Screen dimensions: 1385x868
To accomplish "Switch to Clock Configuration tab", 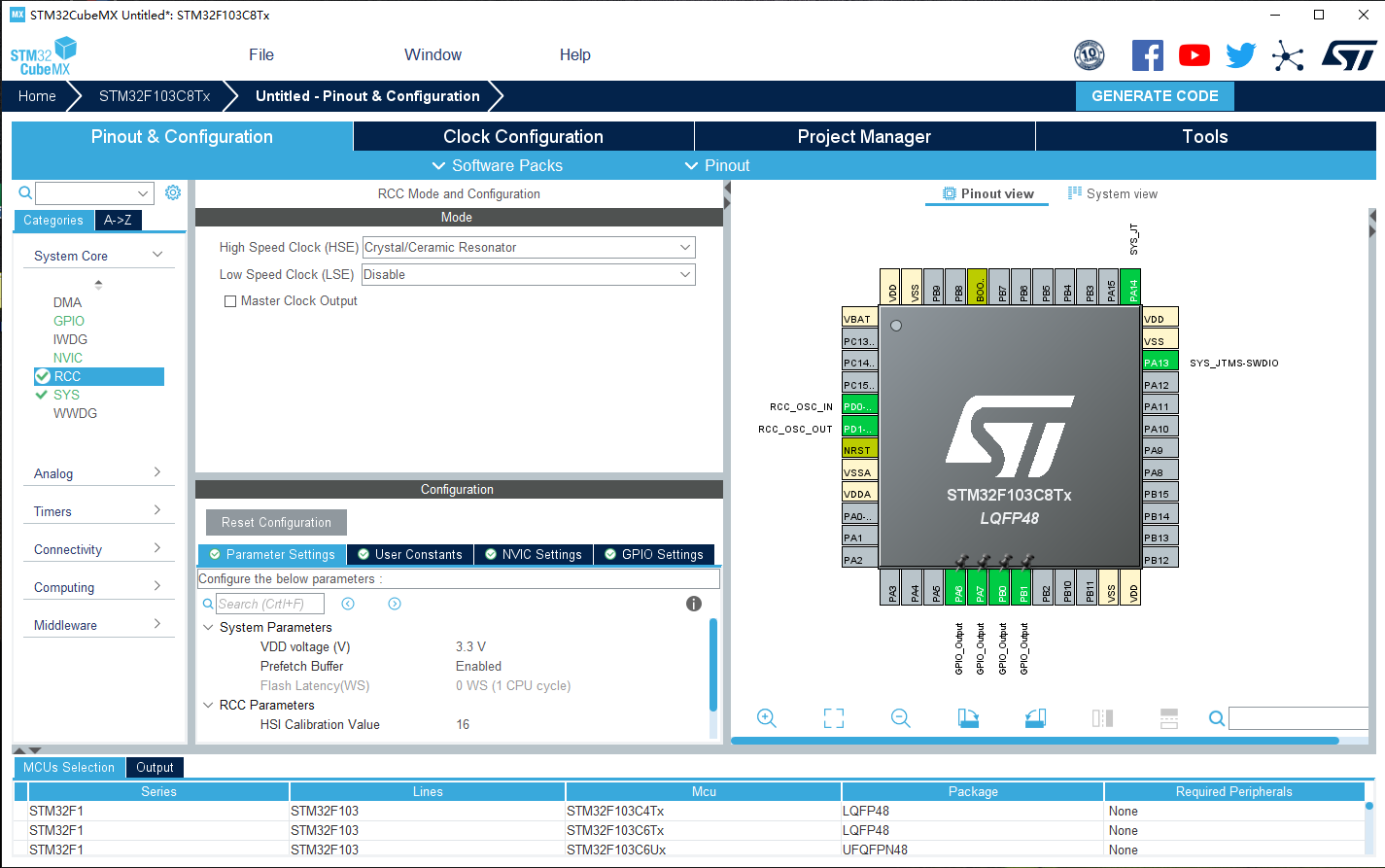I will 523,136.
